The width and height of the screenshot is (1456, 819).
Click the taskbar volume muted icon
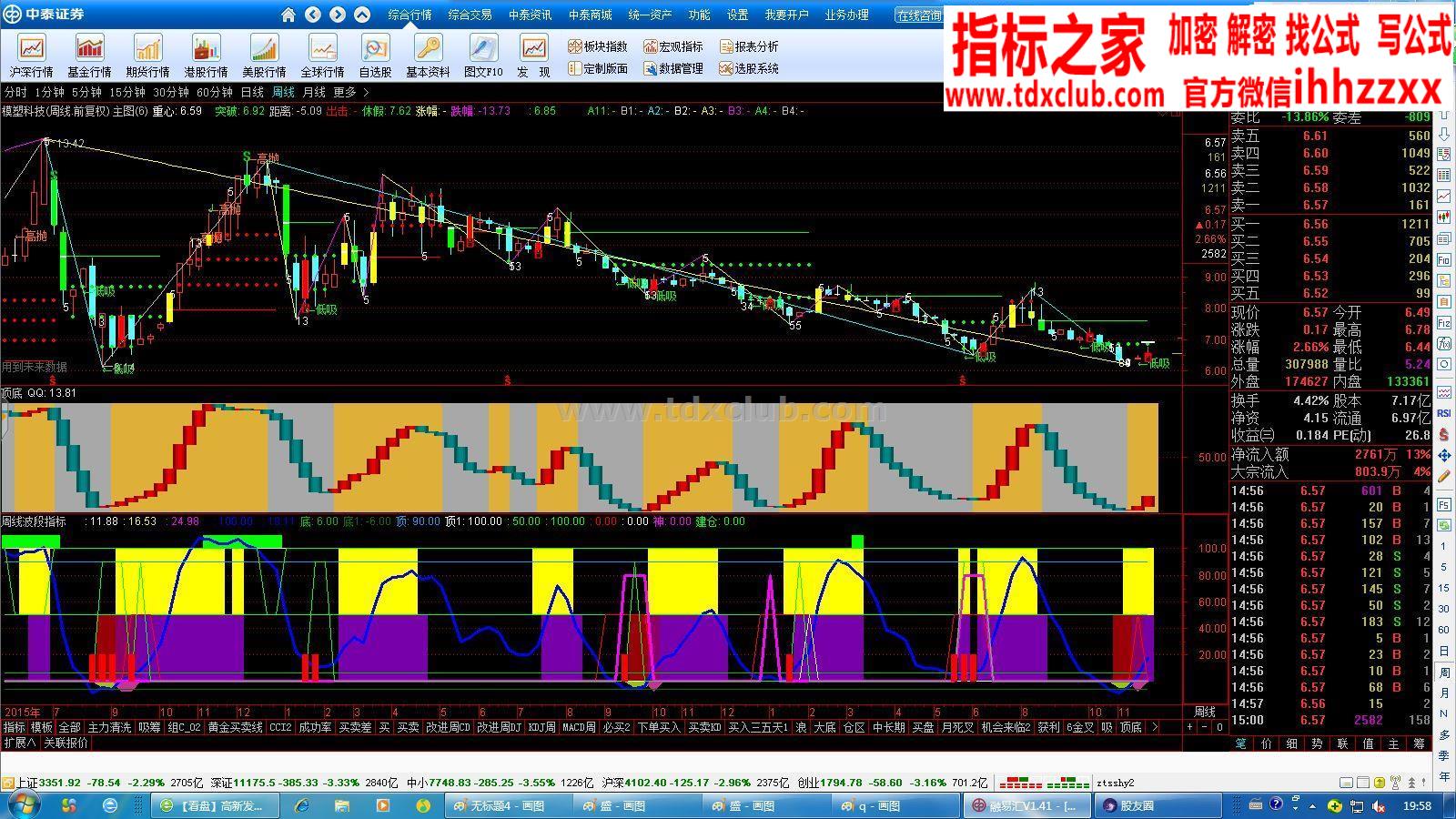coord(1380,806)
